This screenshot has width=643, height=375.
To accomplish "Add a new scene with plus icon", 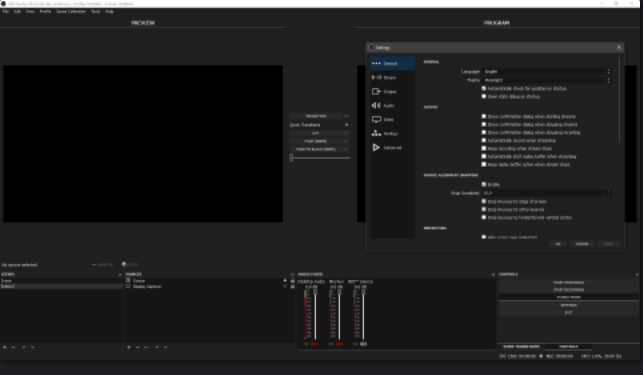I will tap(5, 347).
